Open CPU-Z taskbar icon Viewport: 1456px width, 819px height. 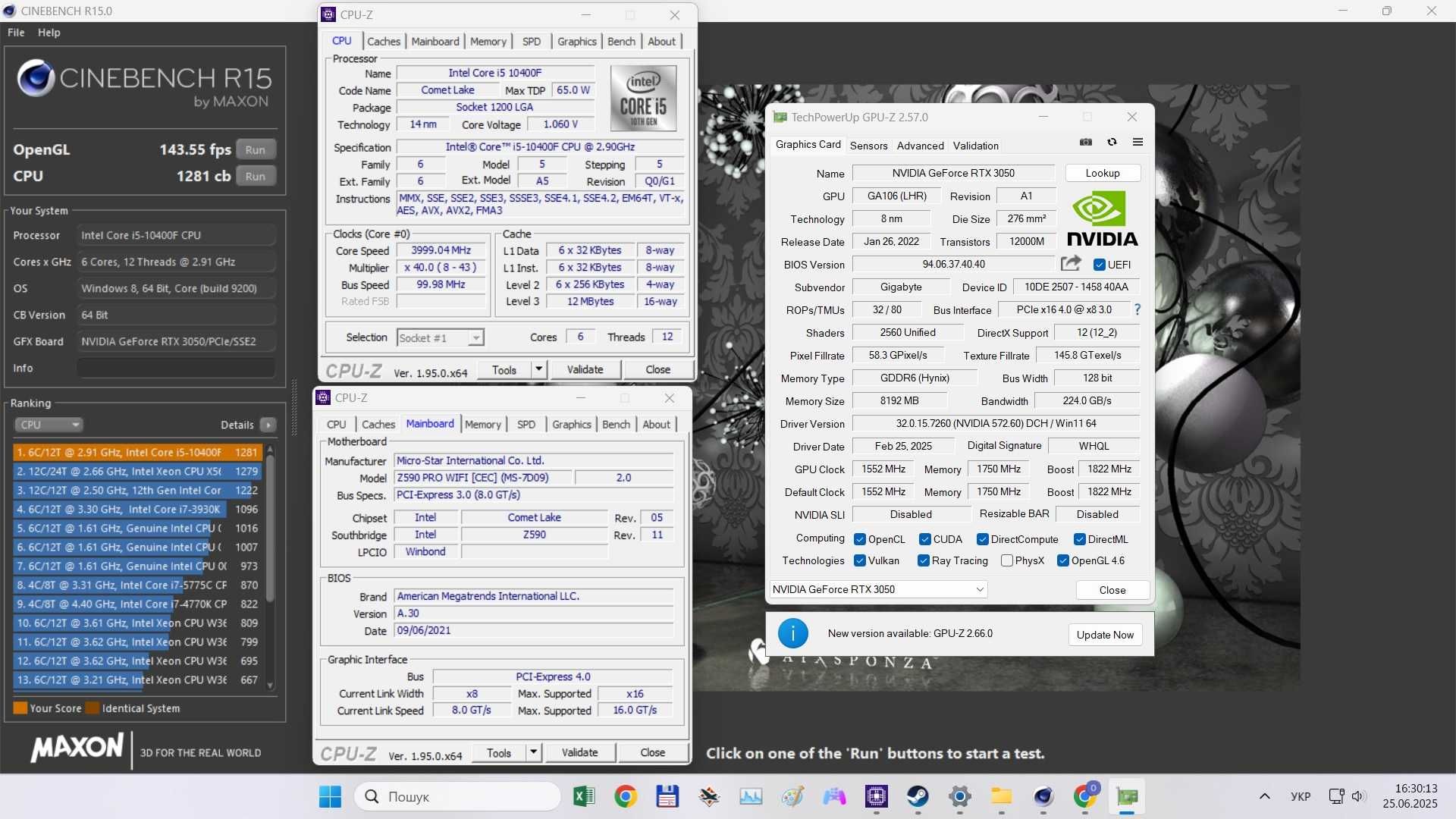(877, 796)
